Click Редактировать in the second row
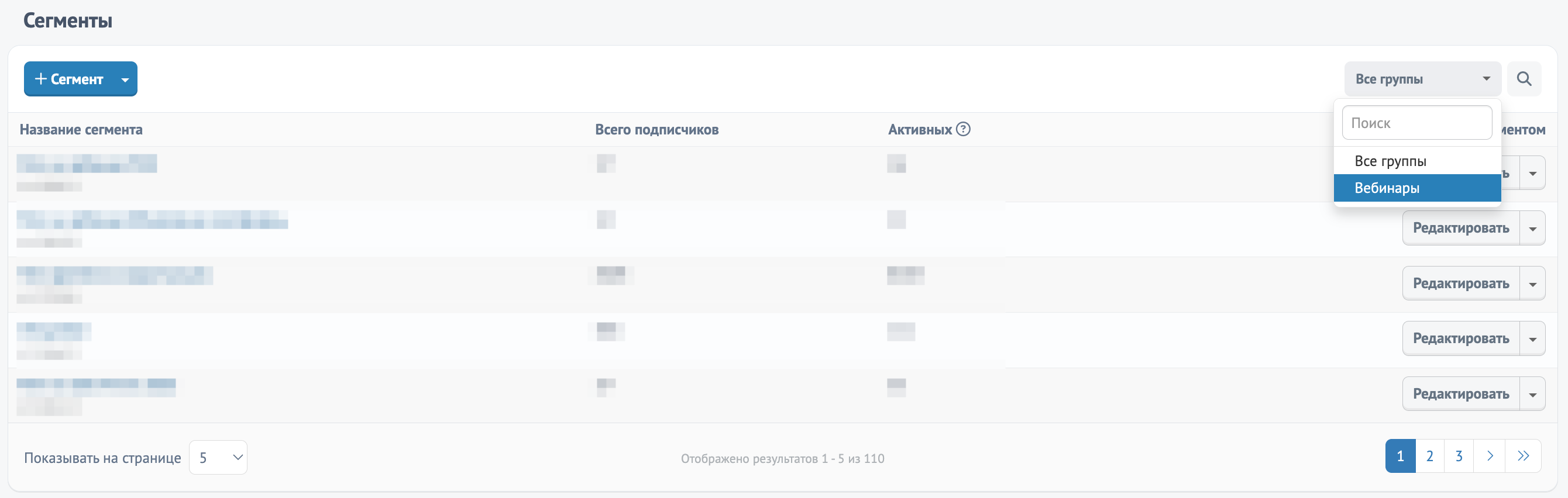The height and width of the screenshot is (498, 1568). (1461, 228)
